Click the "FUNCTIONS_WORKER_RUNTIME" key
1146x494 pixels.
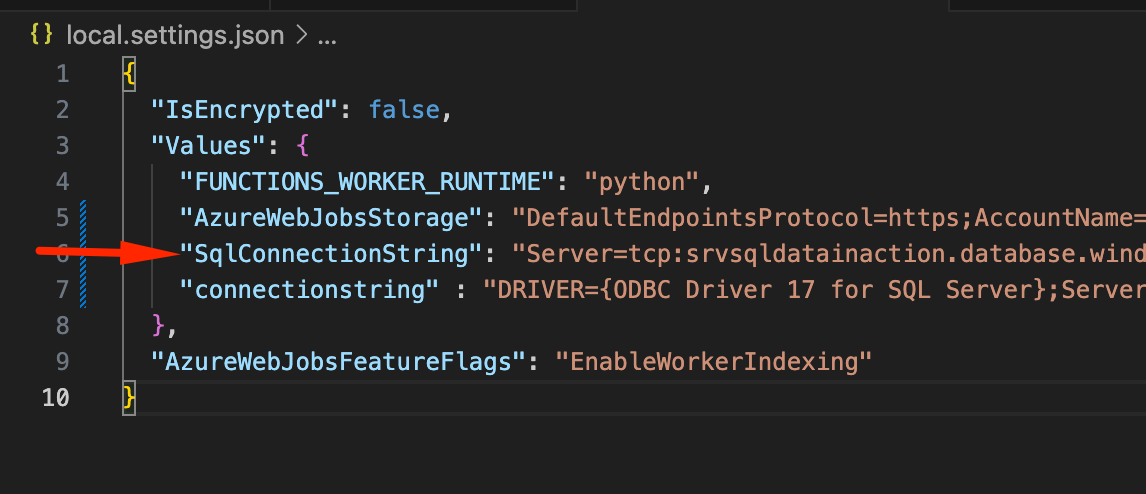pyautogui.click(x=365, y=182)
